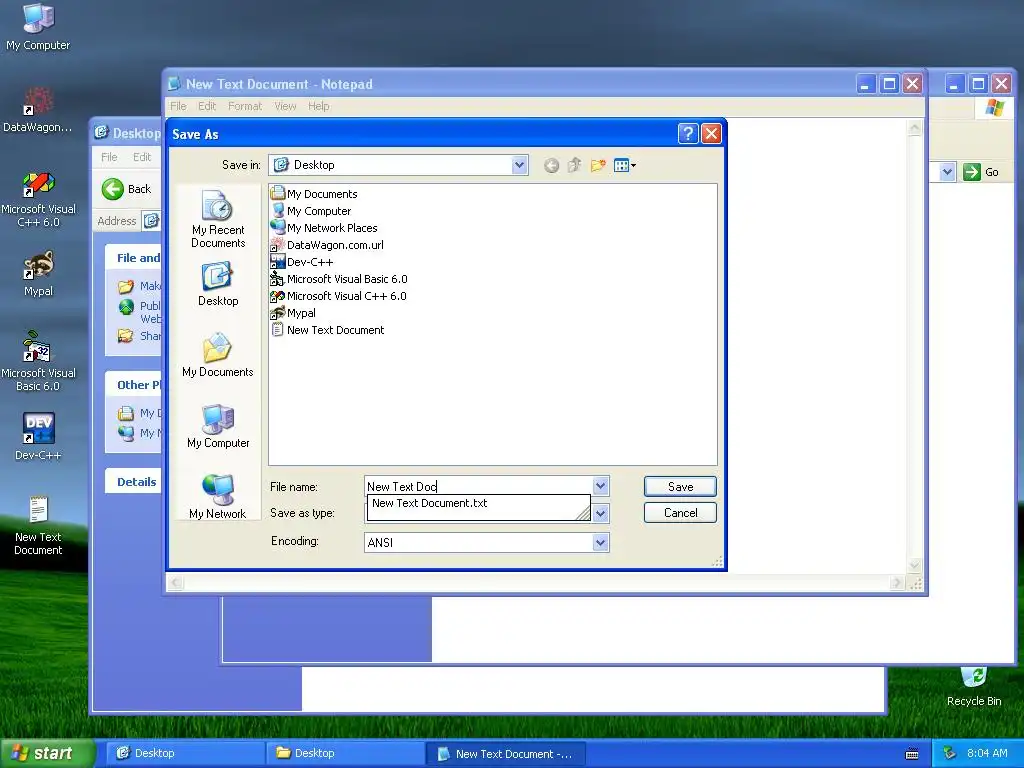Select My Computer in the places bar
The height and width of the screenshot is (768, 1024).
click(218, 426)
